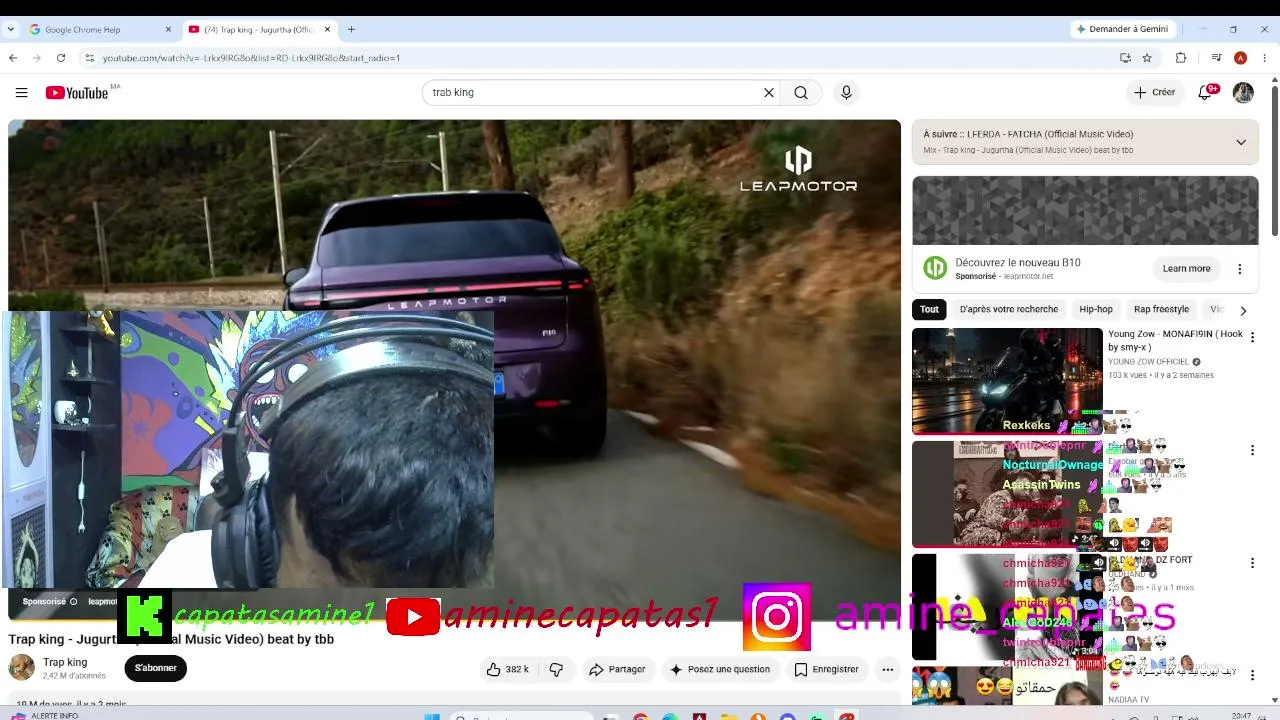Reload the current page

[x=61, y=58]
